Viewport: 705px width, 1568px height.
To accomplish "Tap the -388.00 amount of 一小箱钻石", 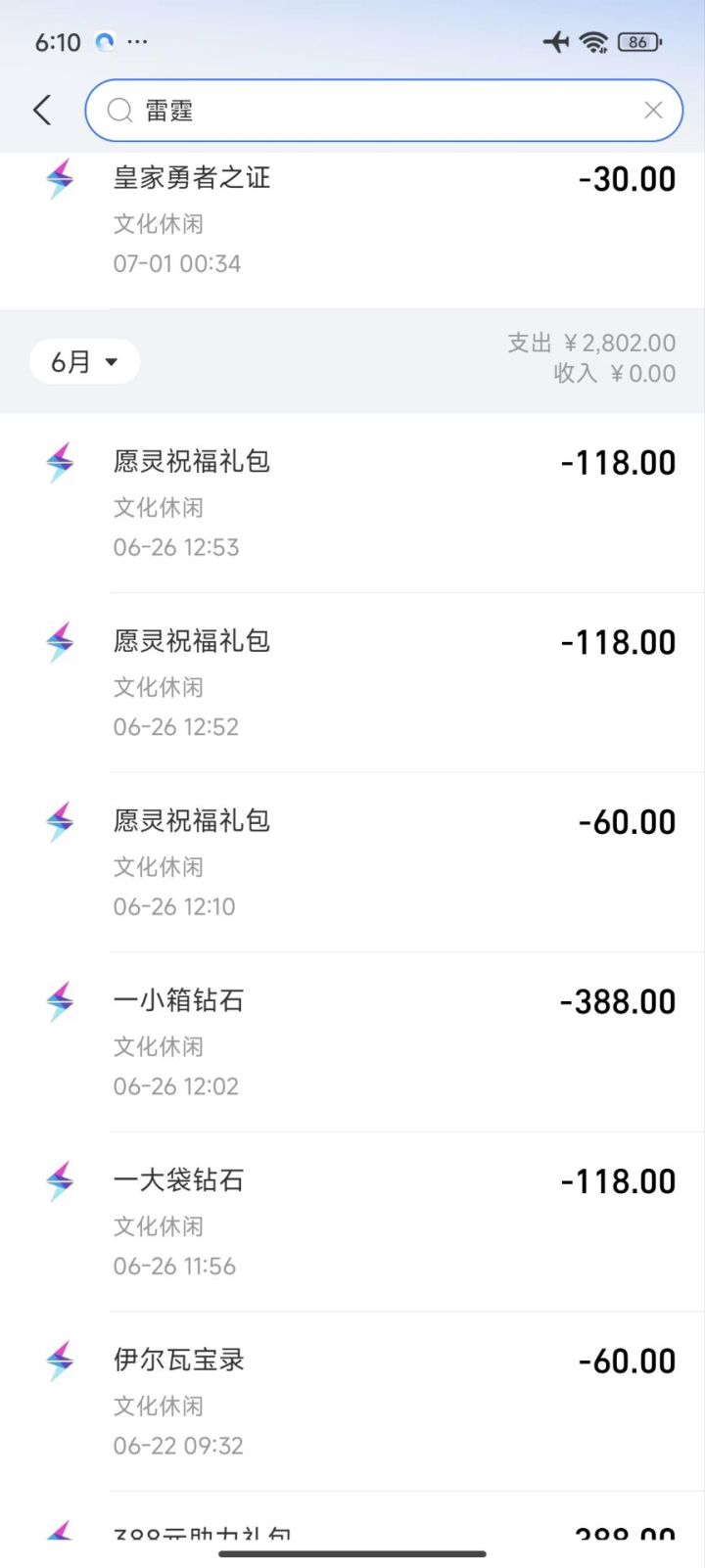I will [618, 1002].
